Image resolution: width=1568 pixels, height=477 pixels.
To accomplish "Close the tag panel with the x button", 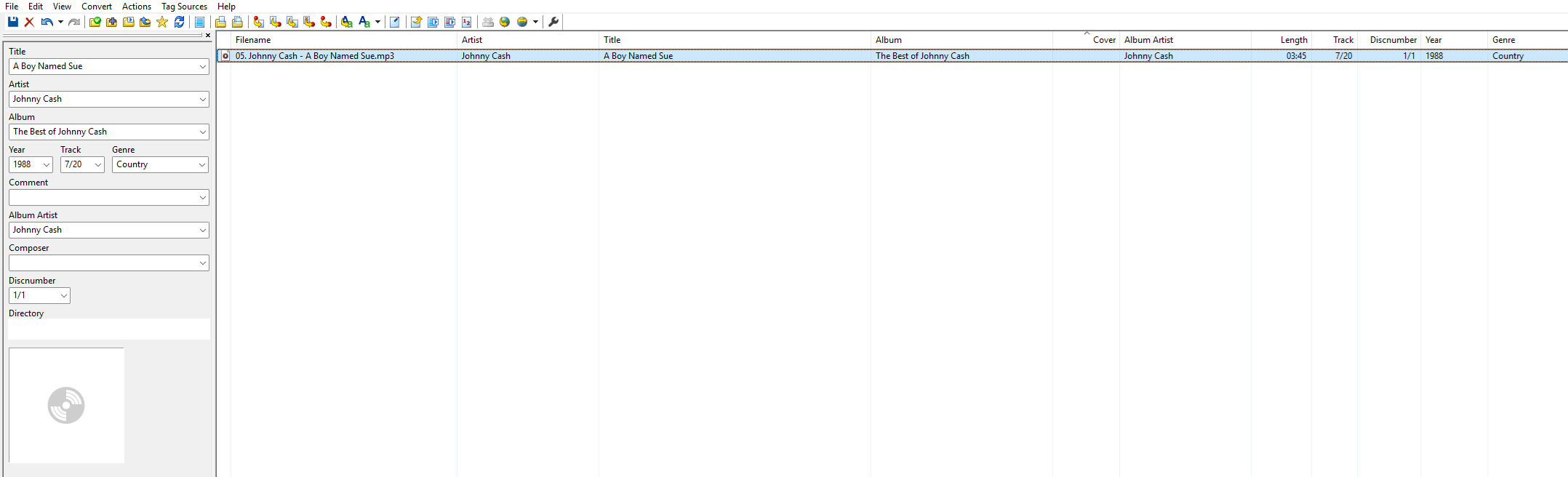I will click(208, 35).
